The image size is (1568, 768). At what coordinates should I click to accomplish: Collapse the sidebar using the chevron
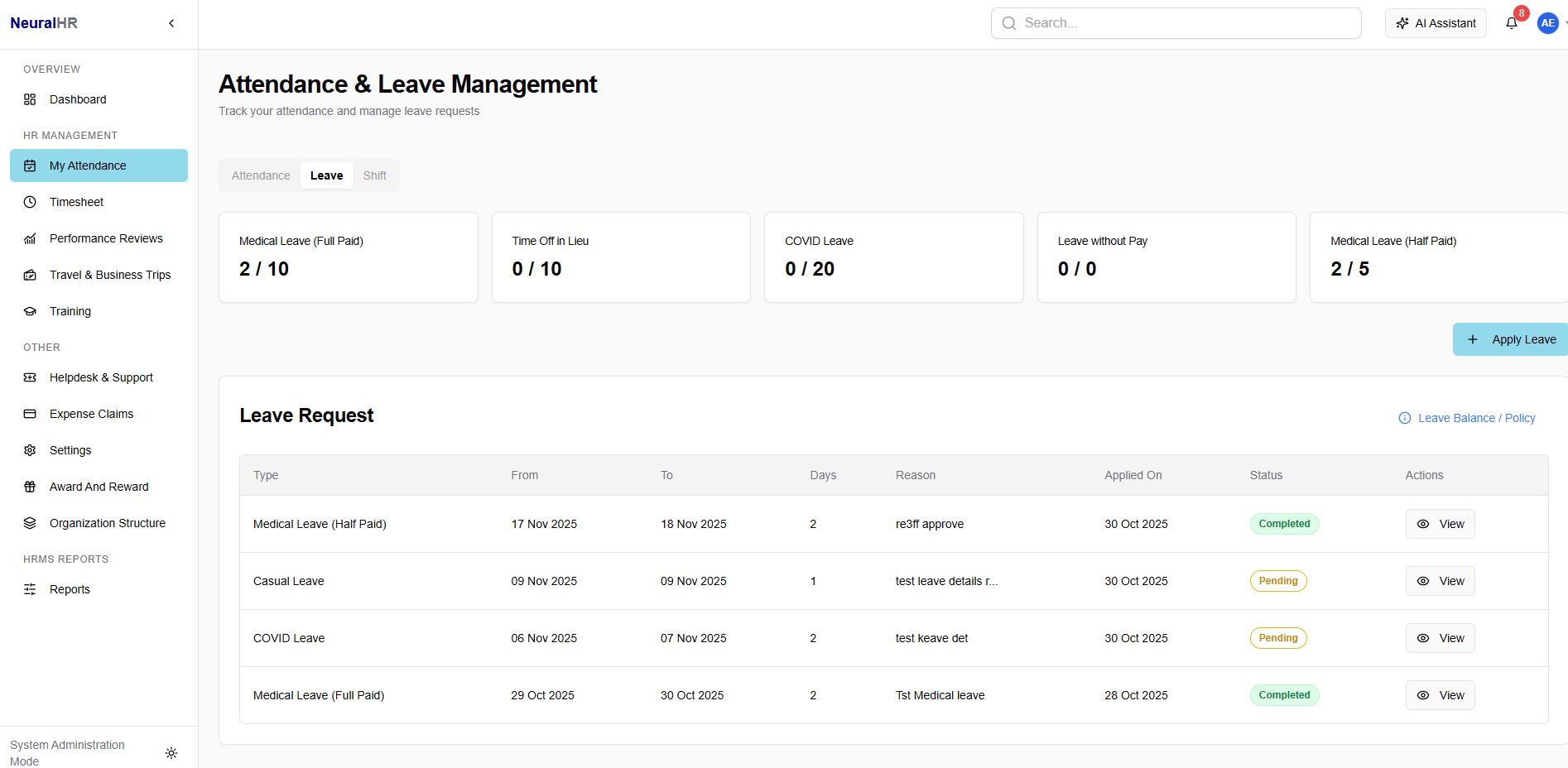171,23
